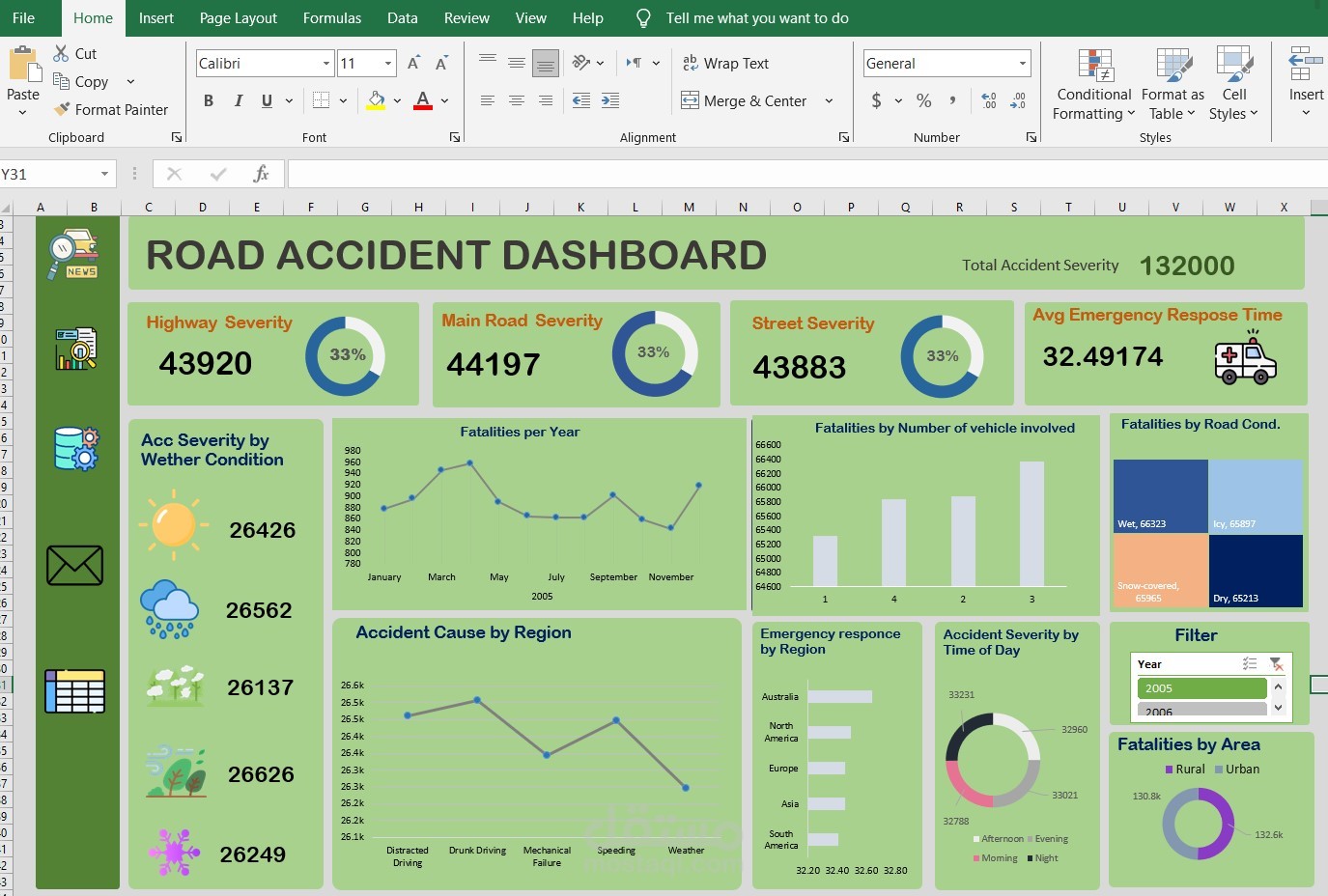The height and width of the screenshot is (896, 1328).
Task: Open the Calibri font name dropdown
Action: pyautogui.click(x=326, y=64)
